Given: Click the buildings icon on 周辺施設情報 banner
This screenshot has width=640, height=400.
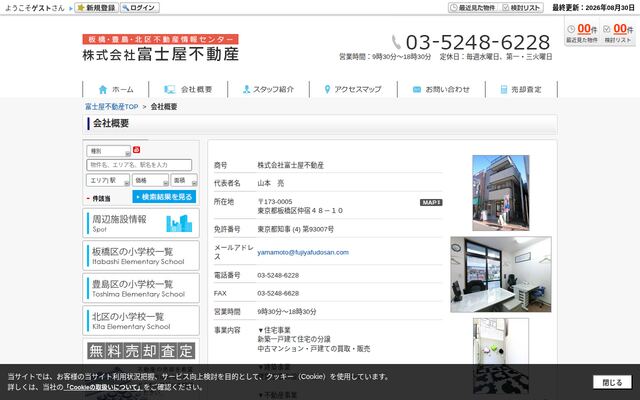Looking at the screenshot, I should [x=179, y=223].
